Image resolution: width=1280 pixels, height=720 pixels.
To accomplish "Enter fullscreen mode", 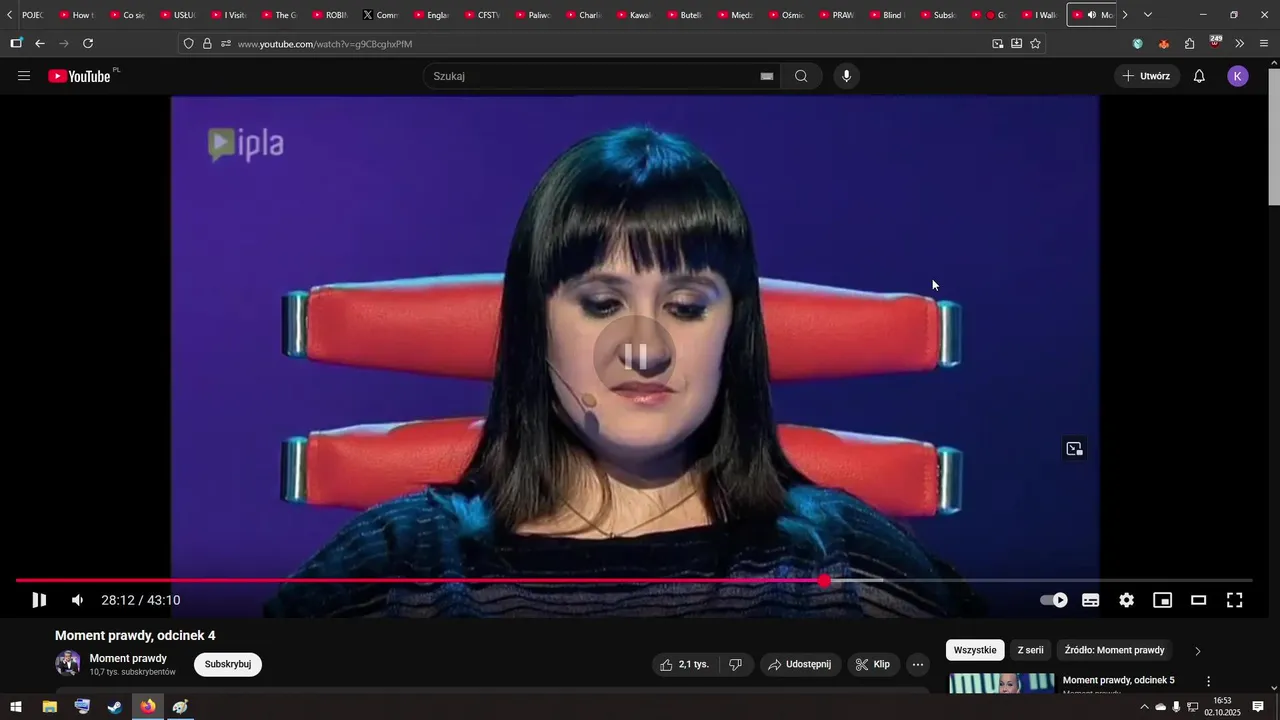I will pyautogui.click(x=1235, y=600).
